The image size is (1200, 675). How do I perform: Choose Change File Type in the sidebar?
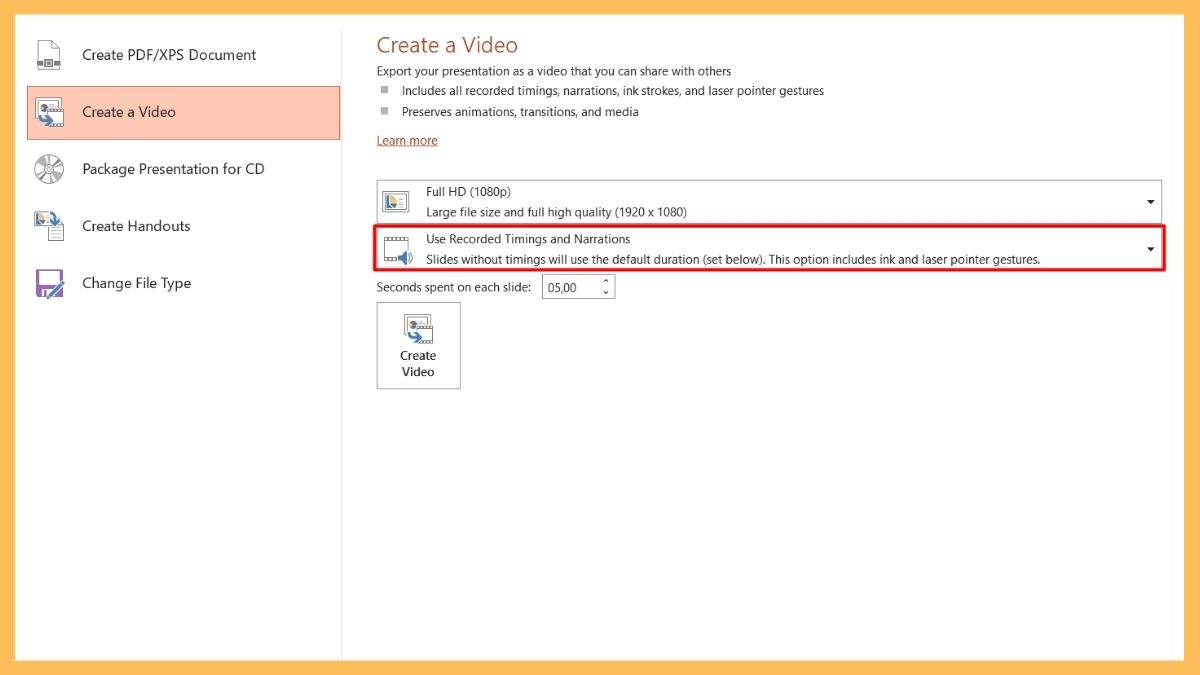(x=137, y=283)
